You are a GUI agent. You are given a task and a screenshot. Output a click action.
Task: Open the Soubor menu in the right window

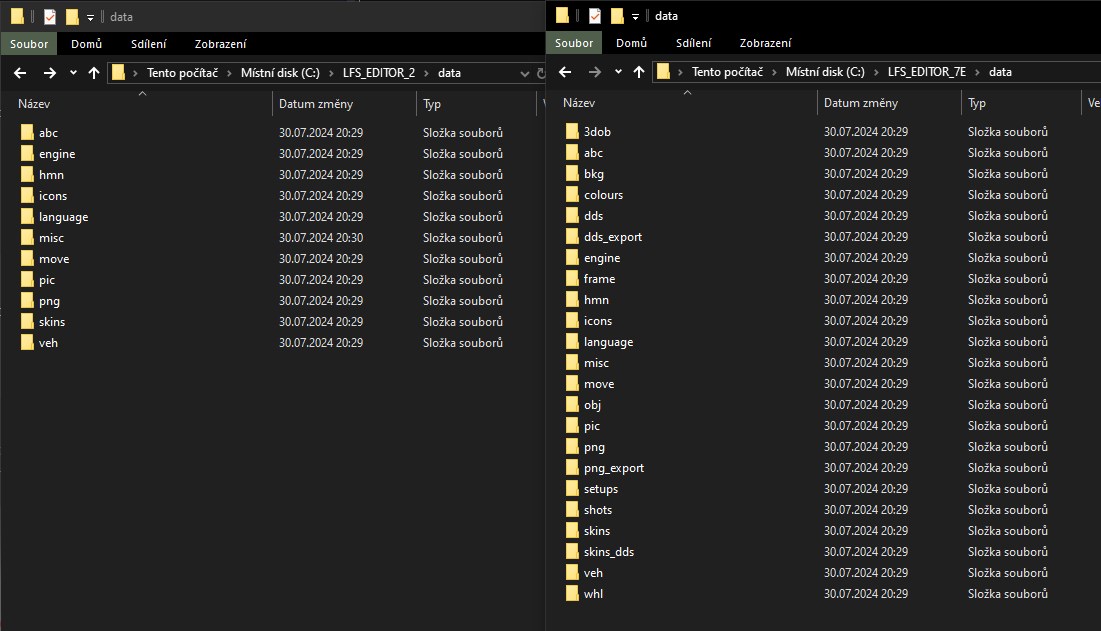tap(574, 43)
